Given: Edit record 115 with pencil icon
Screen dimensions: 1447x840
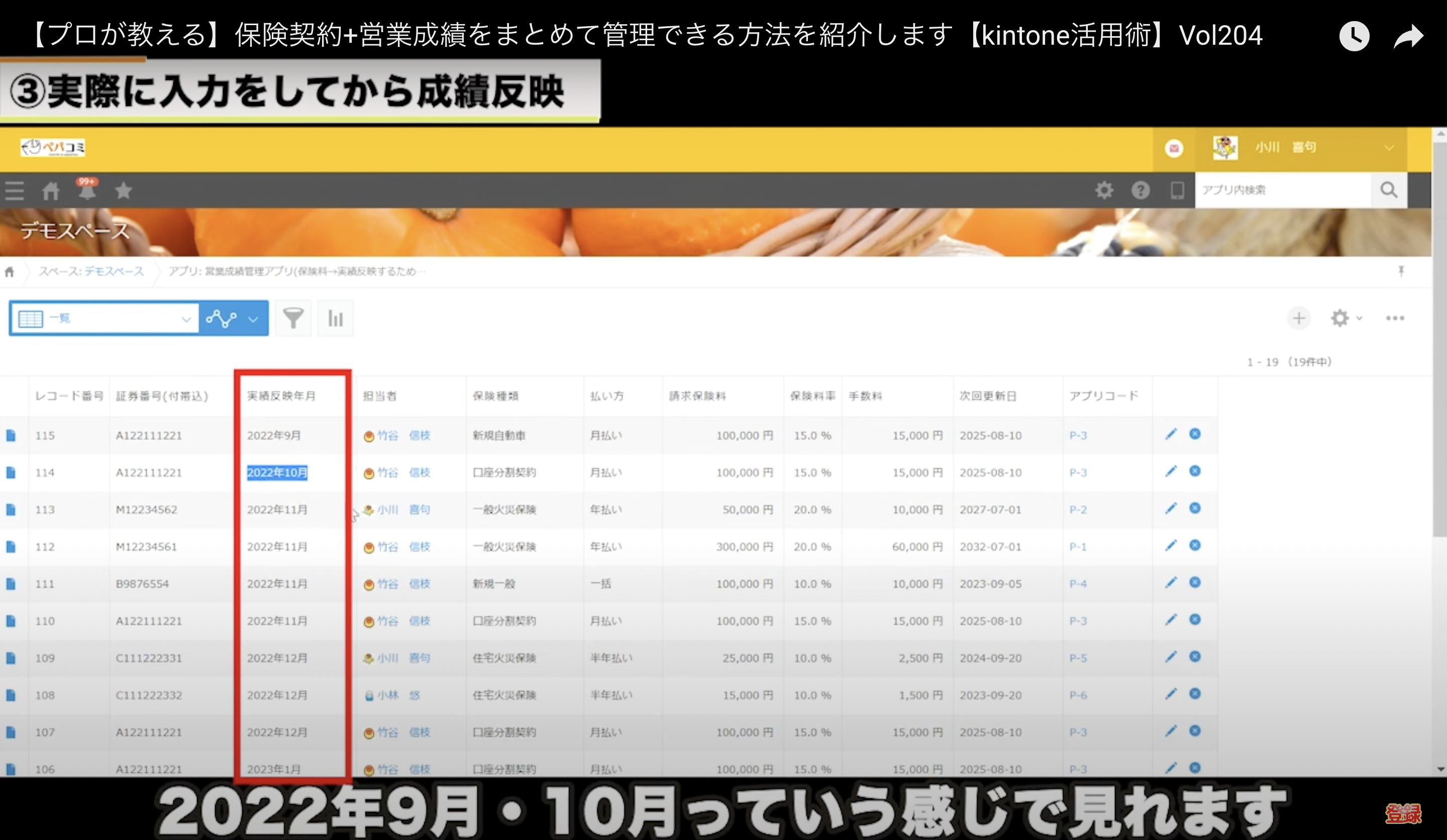Looking at the screenshot, I should pos(1171,434).
